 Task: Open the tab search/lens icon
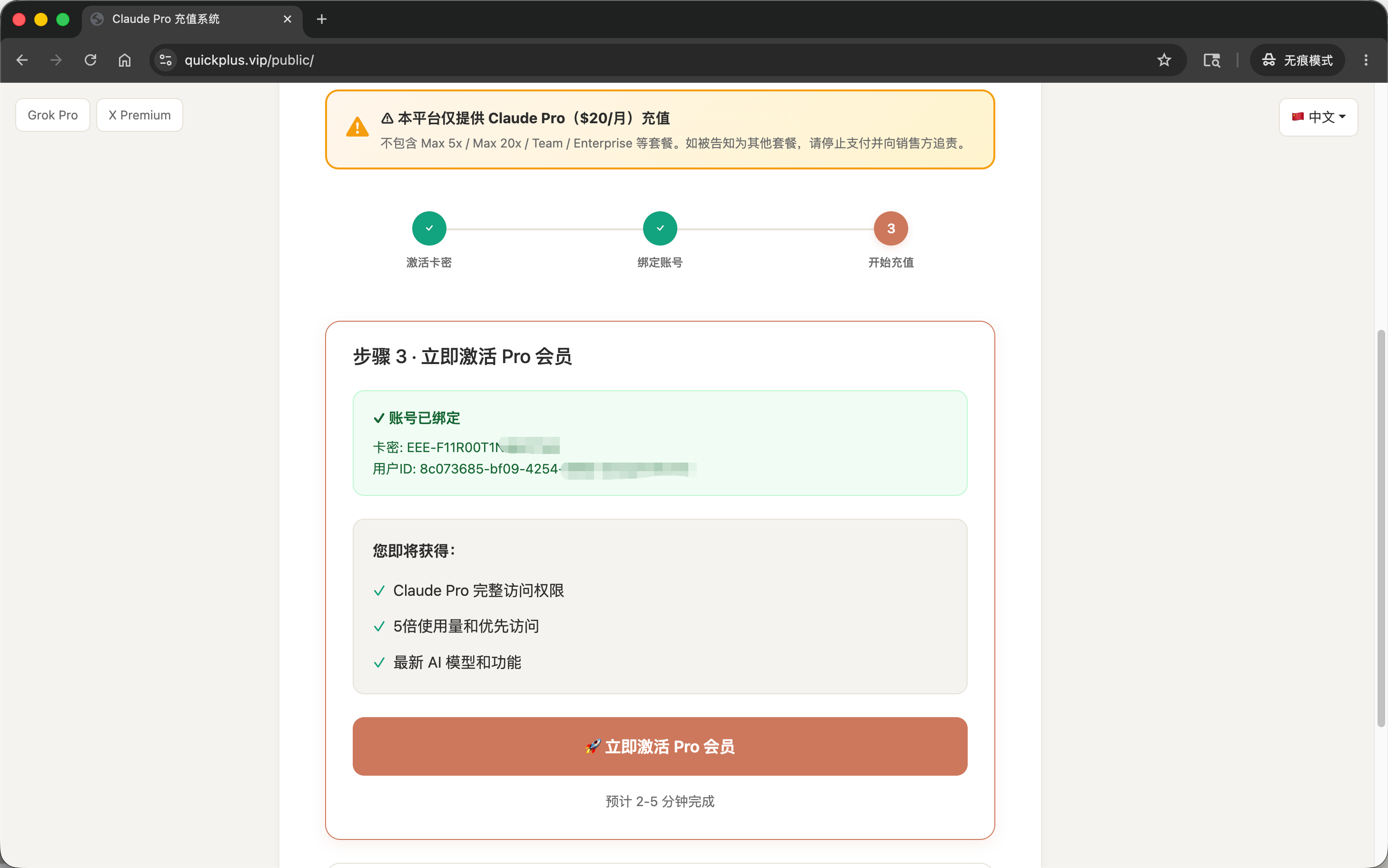point(1211,59)
